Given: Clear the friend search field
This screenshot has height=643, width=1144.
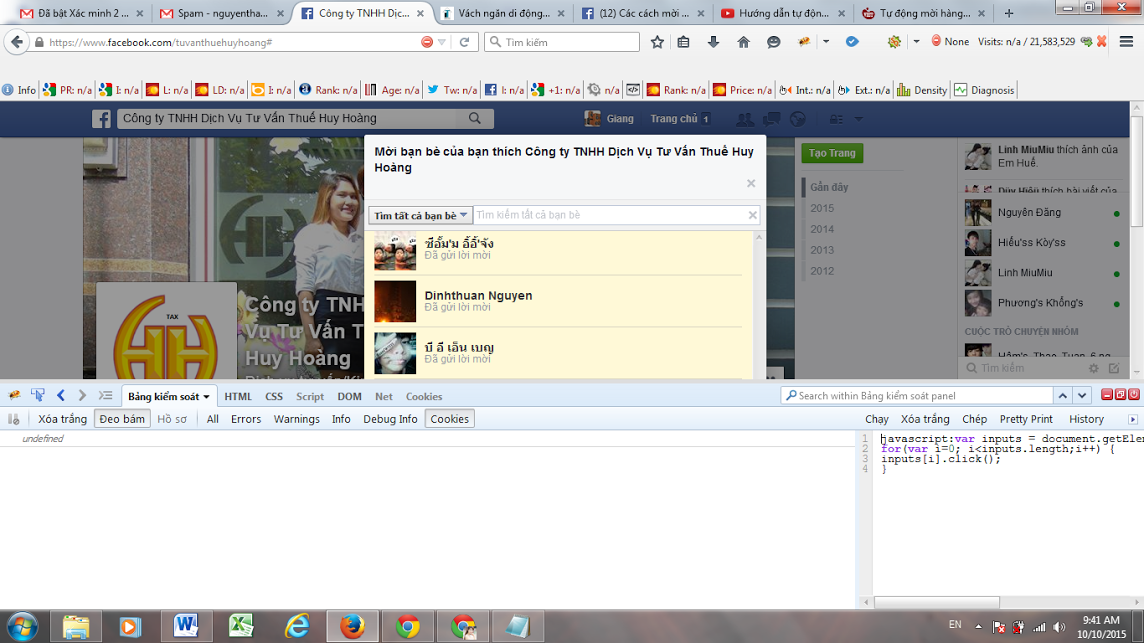Looking at the screenshot, I should click(752, 215).
